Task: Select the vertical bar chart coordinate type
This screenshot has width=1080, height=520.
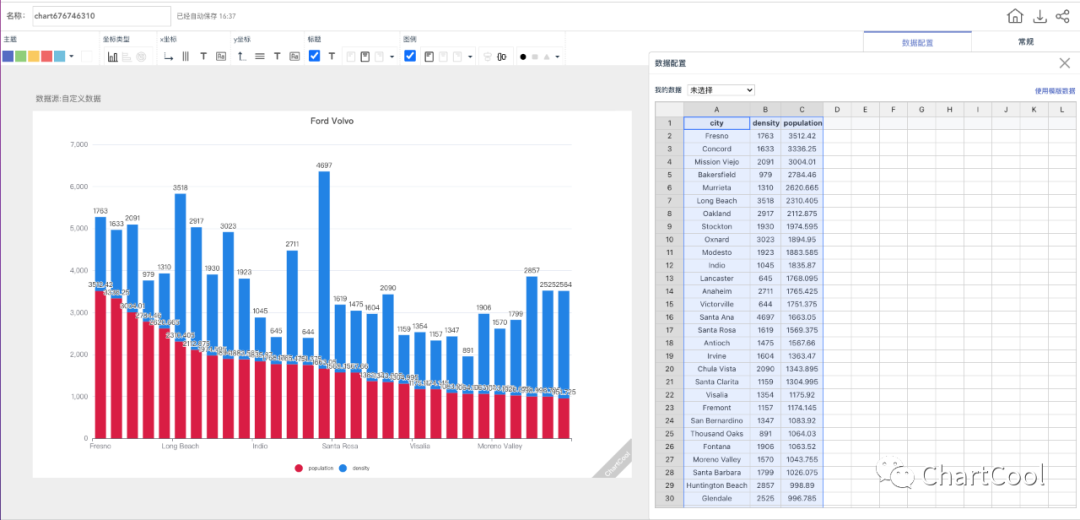Action: pyautogui.click(x=113, y=56)
